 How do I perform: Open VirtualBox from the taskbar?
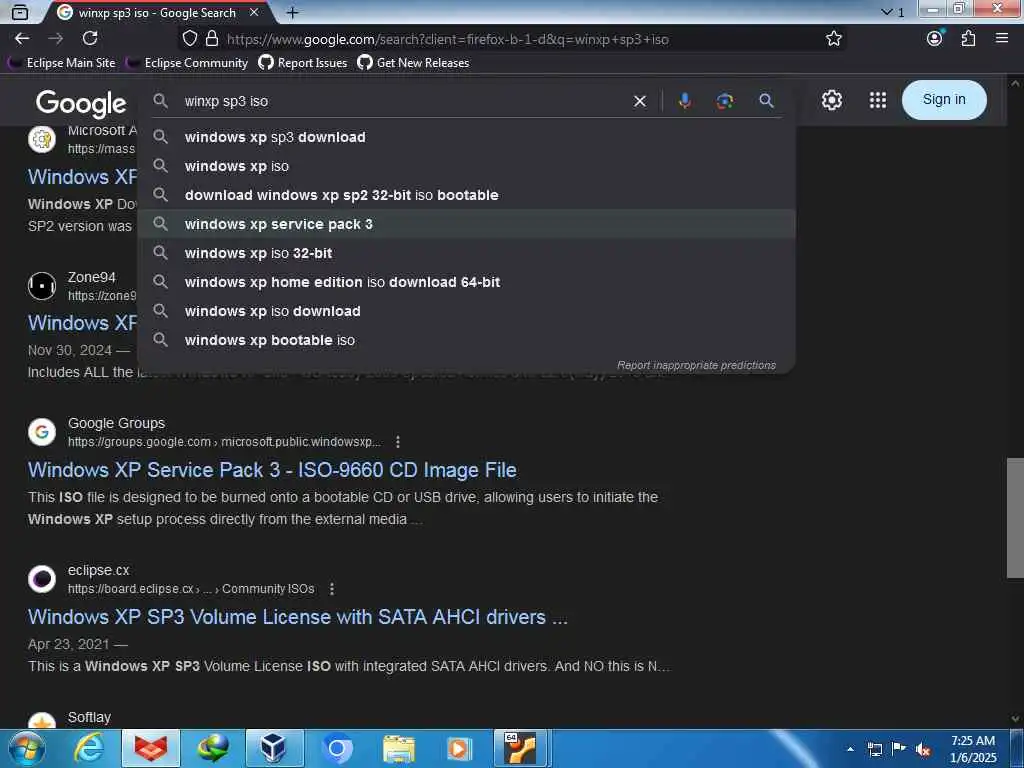coord(274,748)
